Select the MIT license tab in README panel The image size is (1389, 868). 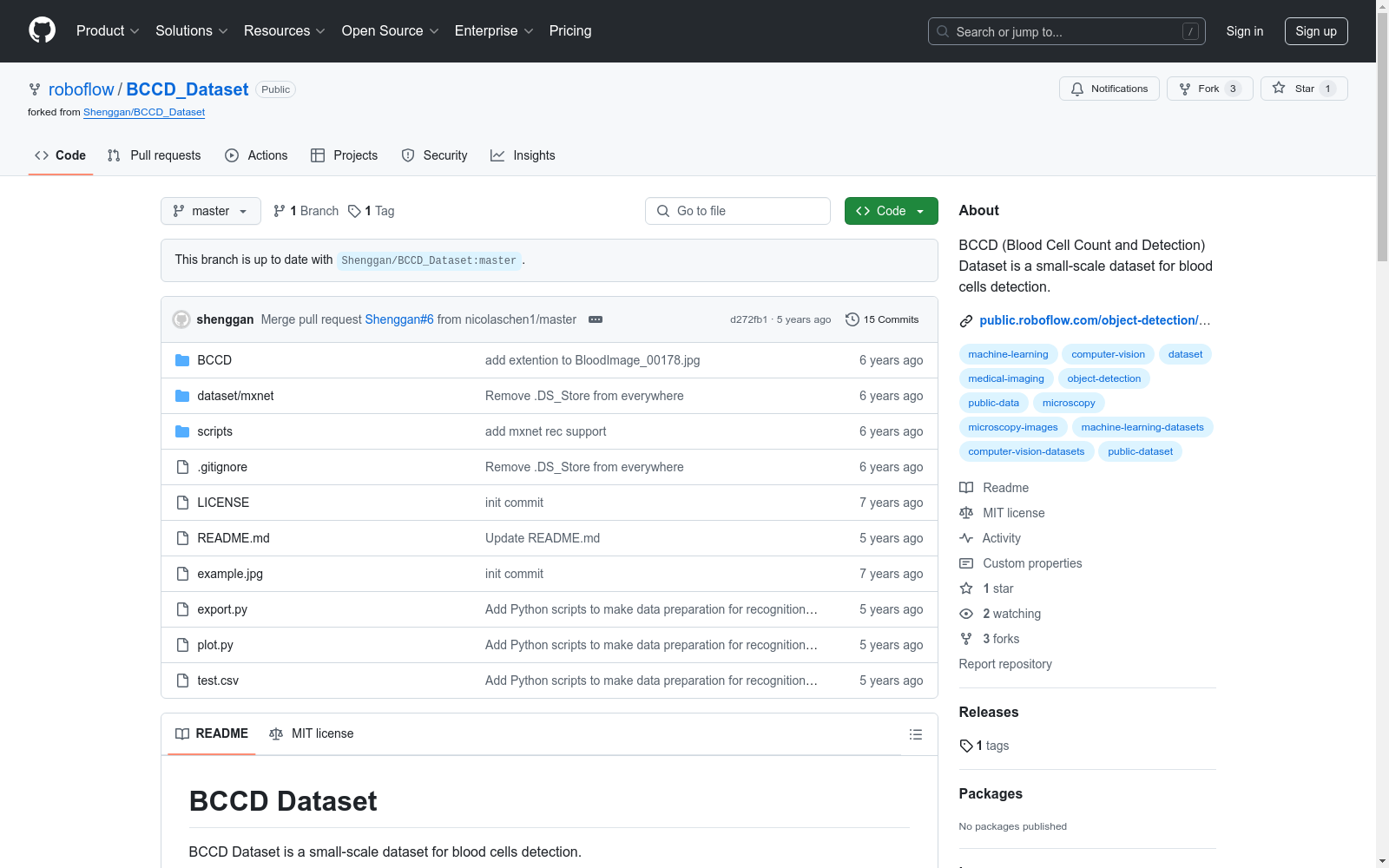tap(312, 733)
